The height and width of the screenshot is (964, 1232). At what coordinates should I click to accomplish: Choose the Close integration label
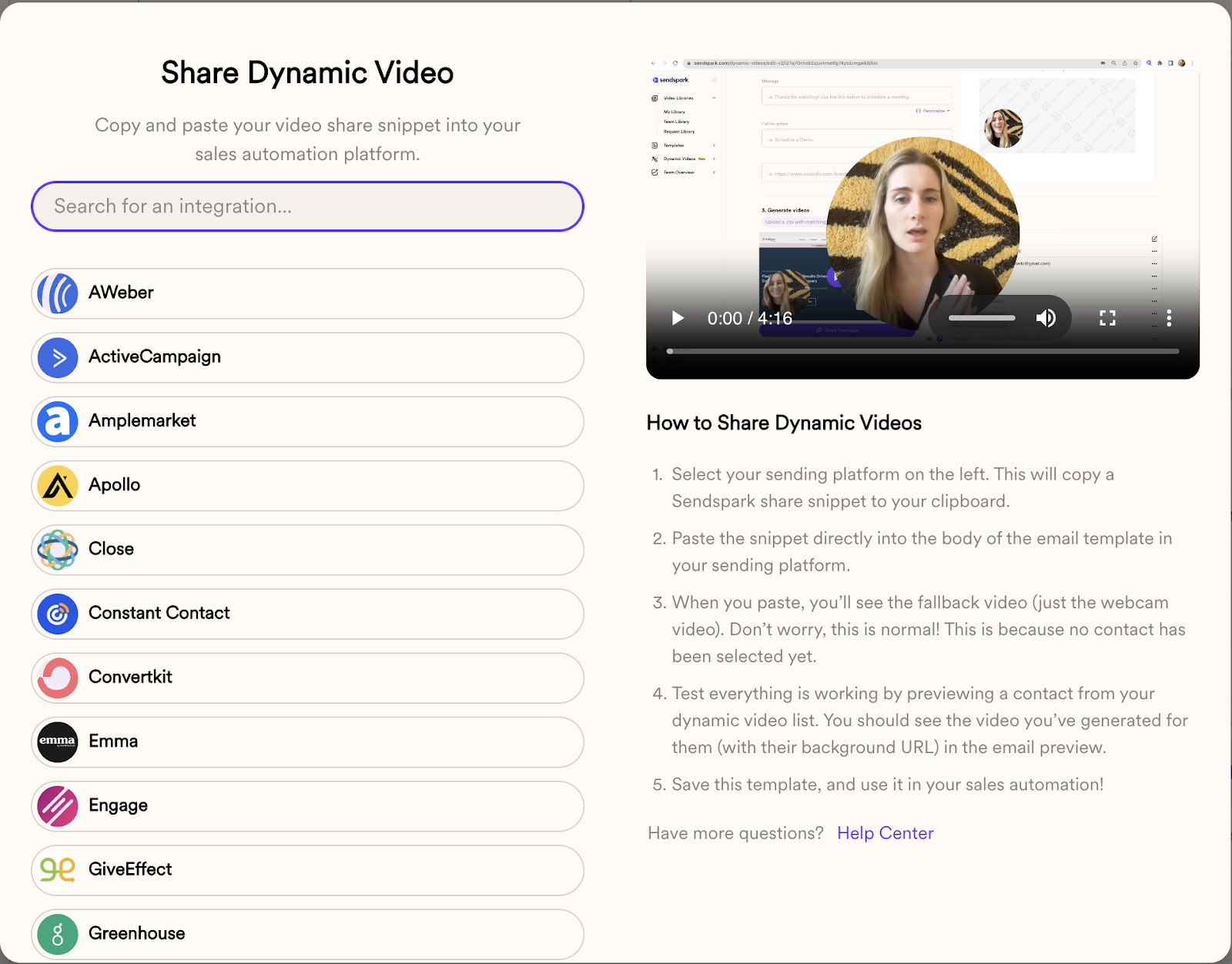point(112,549)
